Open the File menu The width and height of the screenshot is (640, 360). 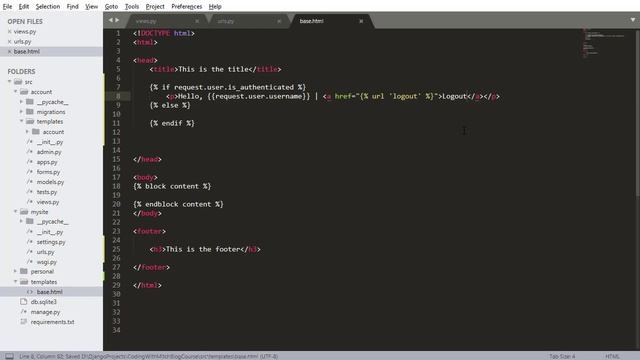[x=7, y=7]
